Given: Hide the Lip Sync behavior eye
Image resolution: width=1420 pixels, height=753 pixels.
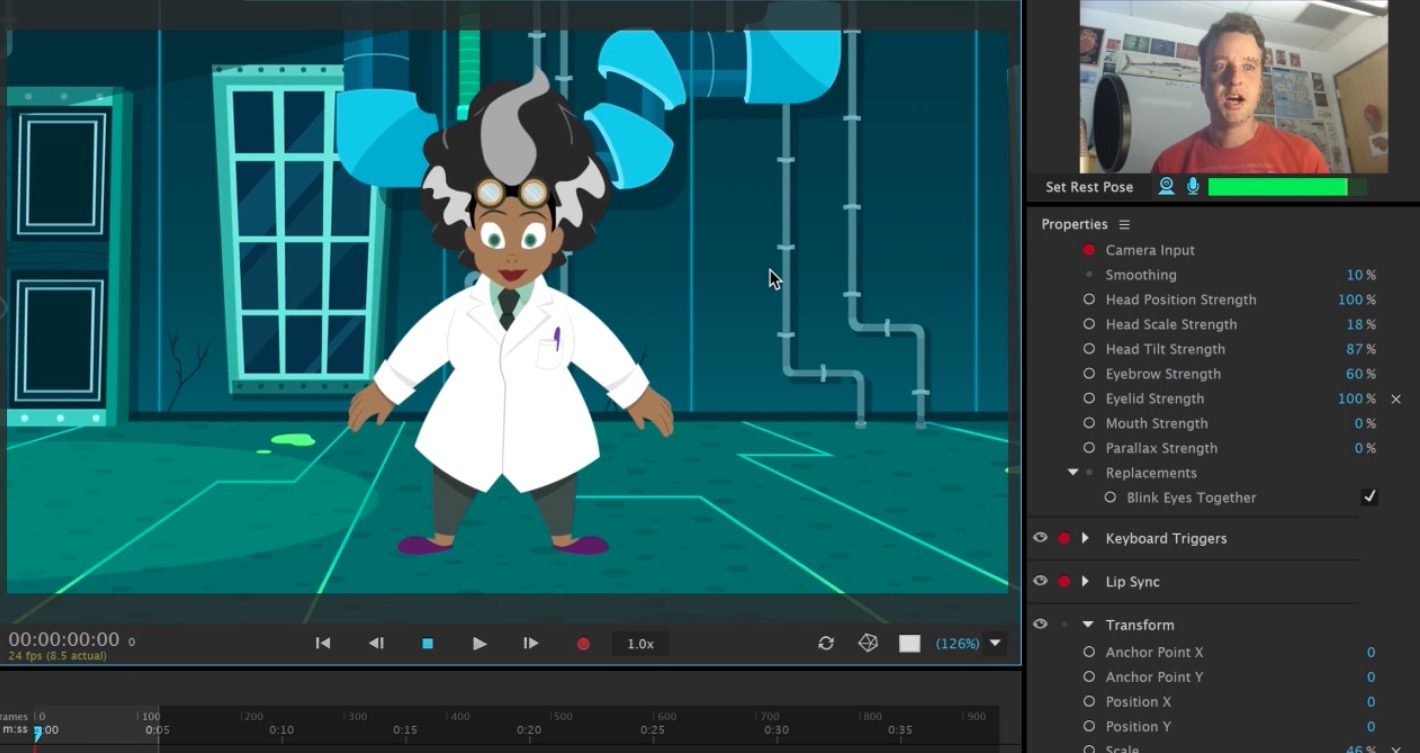Looking at the screenshot, I should click(x=1040, y=581).
